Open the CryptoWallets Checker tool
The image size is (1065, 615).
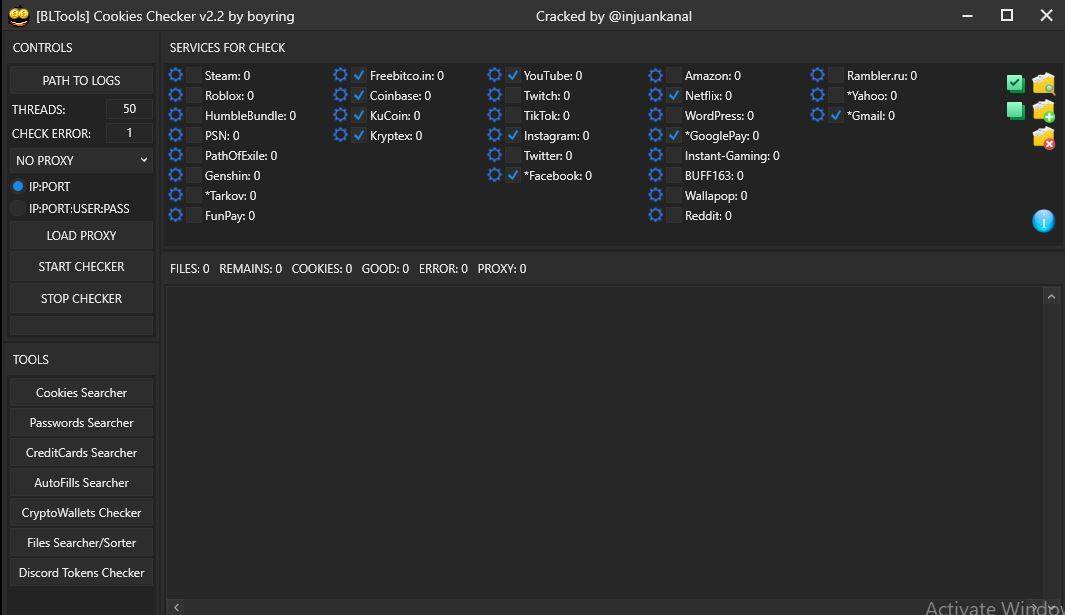[x=81, y=512]
